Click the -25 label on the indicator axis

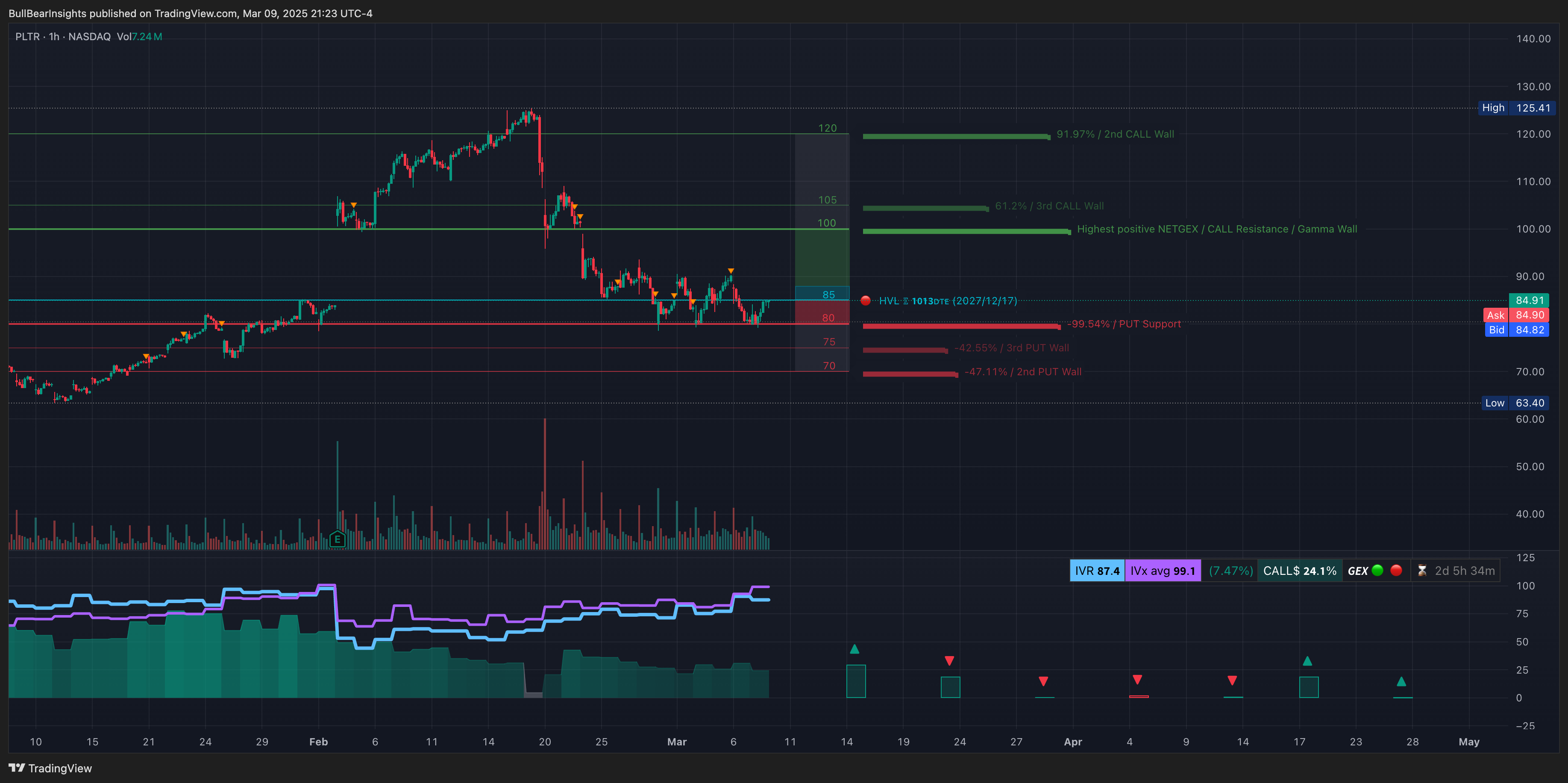[1525, 726]
